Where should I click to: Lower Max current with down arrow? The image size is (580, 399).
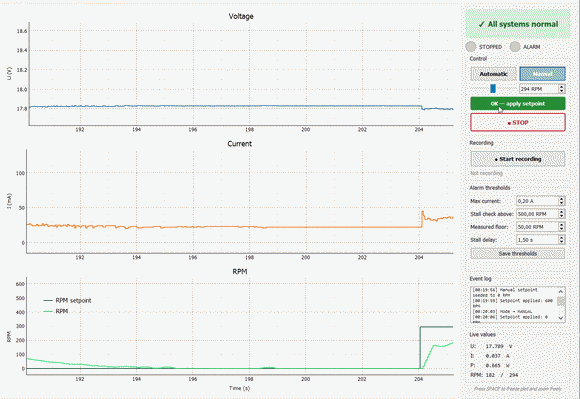pyautogui.click(x=562, y=203)
